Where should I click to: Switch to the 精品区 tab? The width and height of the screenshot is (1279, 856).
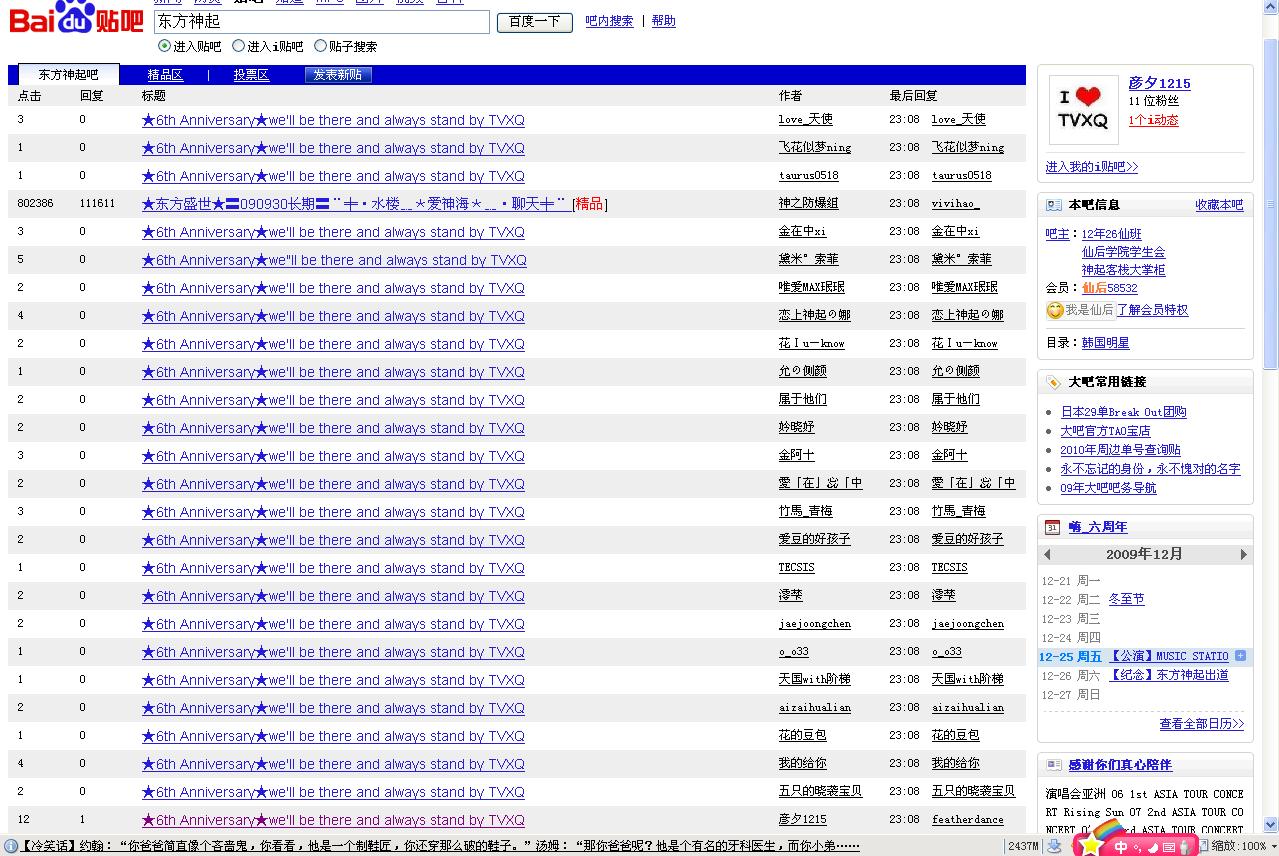pyautogui.click(x=165, y=75)
